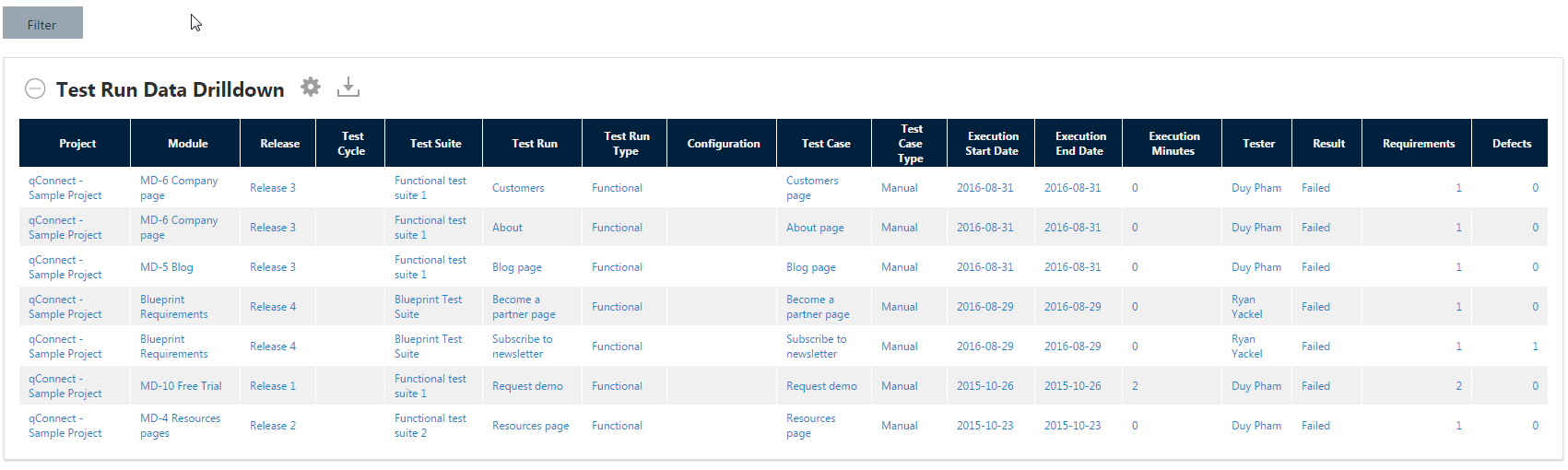The image size is (1568, 470).
Task: Open the About page test case link
Action: (x=815, y=228)
